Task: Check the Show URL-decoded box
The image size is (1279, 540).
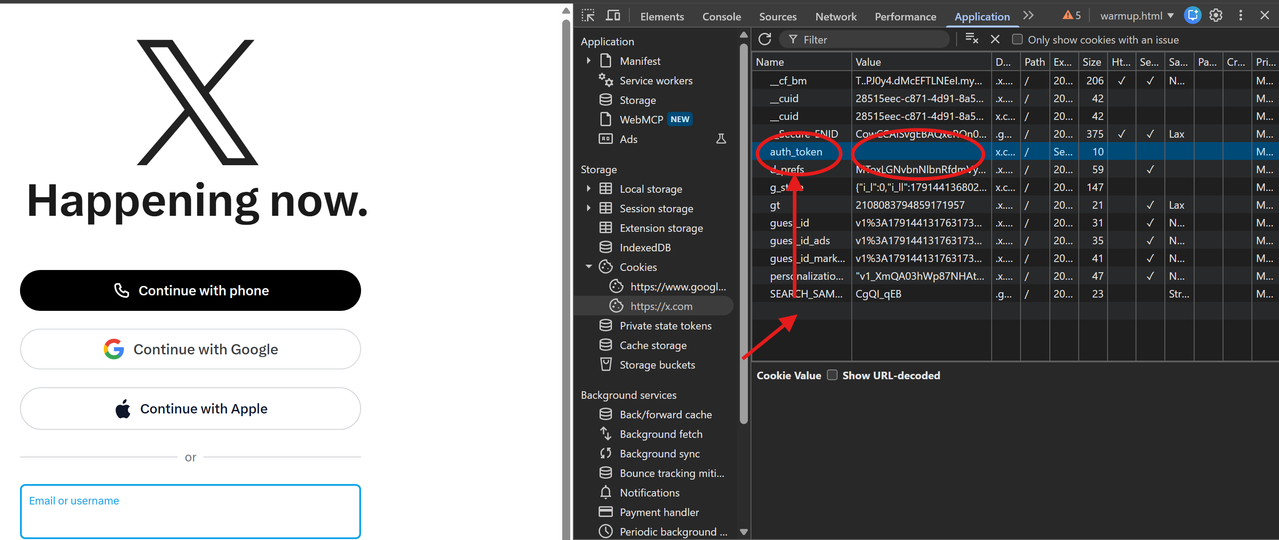Action: pyautogui.click(x=832, y=375)
